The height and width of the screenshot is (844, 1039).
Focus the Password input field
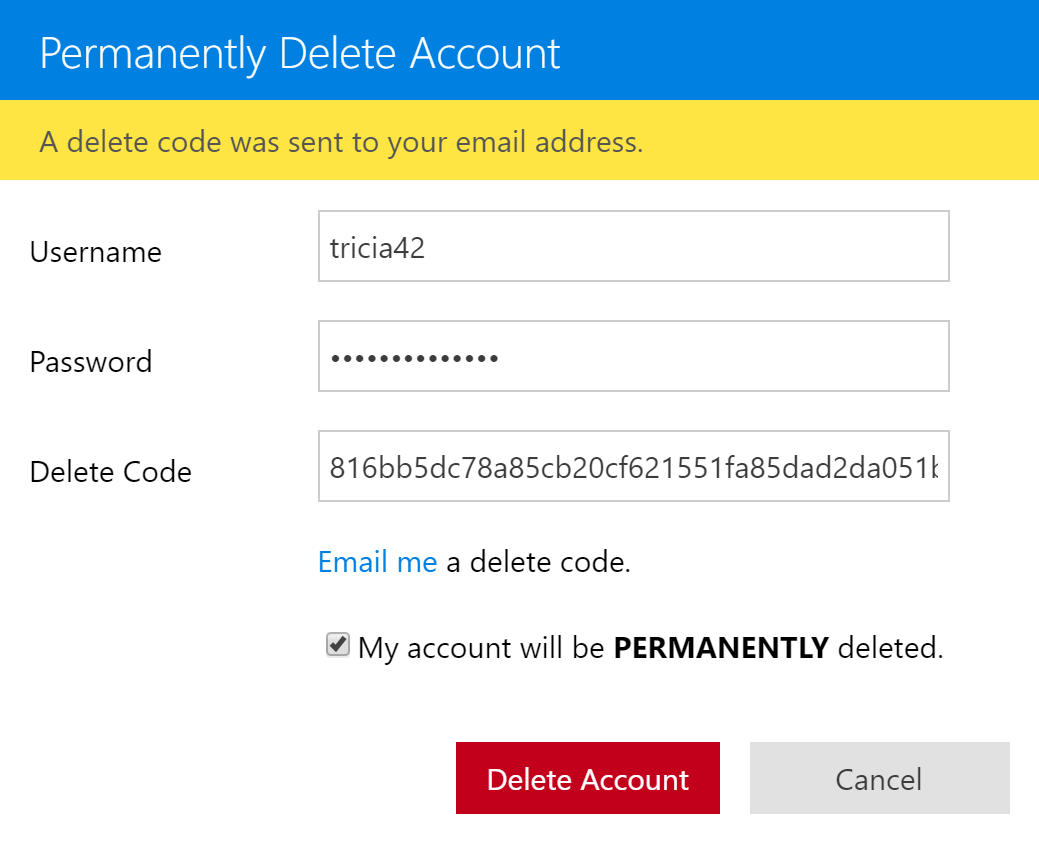click(633, 356)
